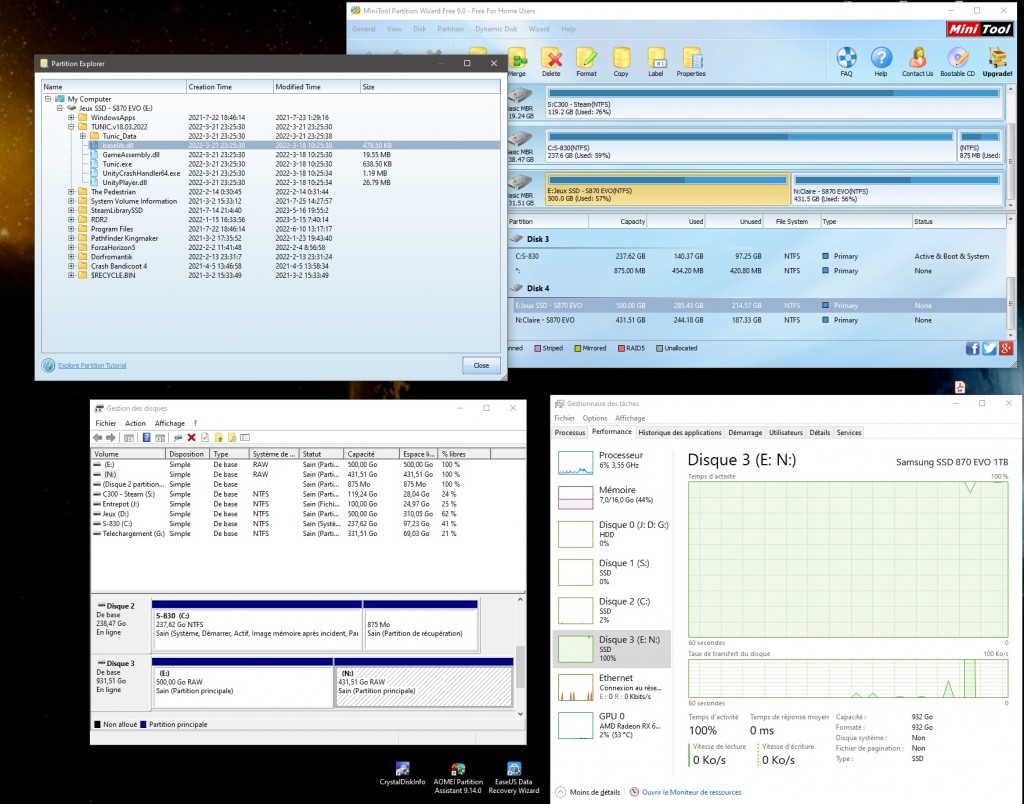Click the red X delete icon in Gestion des disques
This screenshot has height=804, width=1024.
(191, 438)
